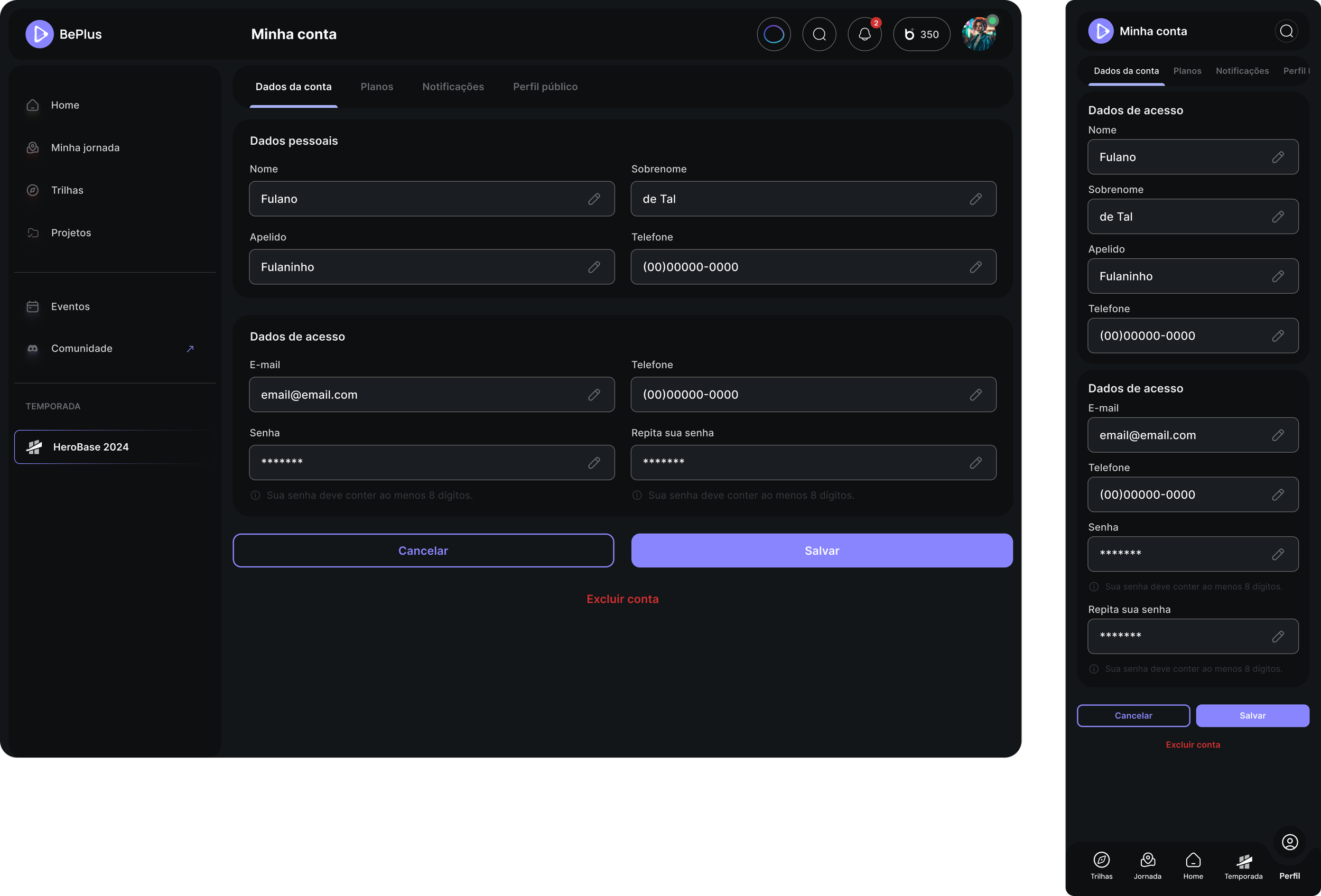
Task: Edit the Nome field pencil icon on desktop
Action: pos(594,199)
